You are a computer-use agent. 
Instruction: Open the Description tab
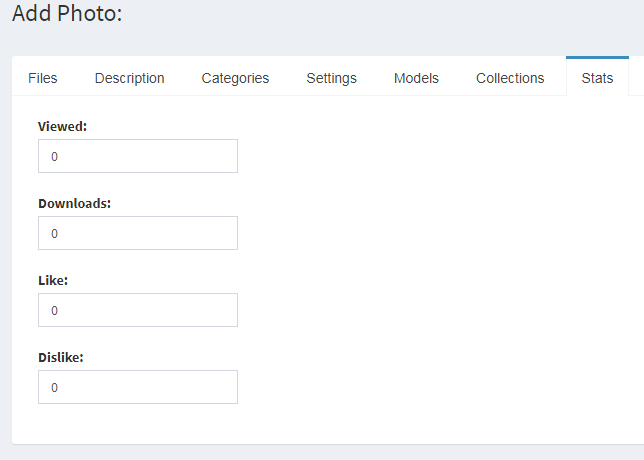coord(129,78)
